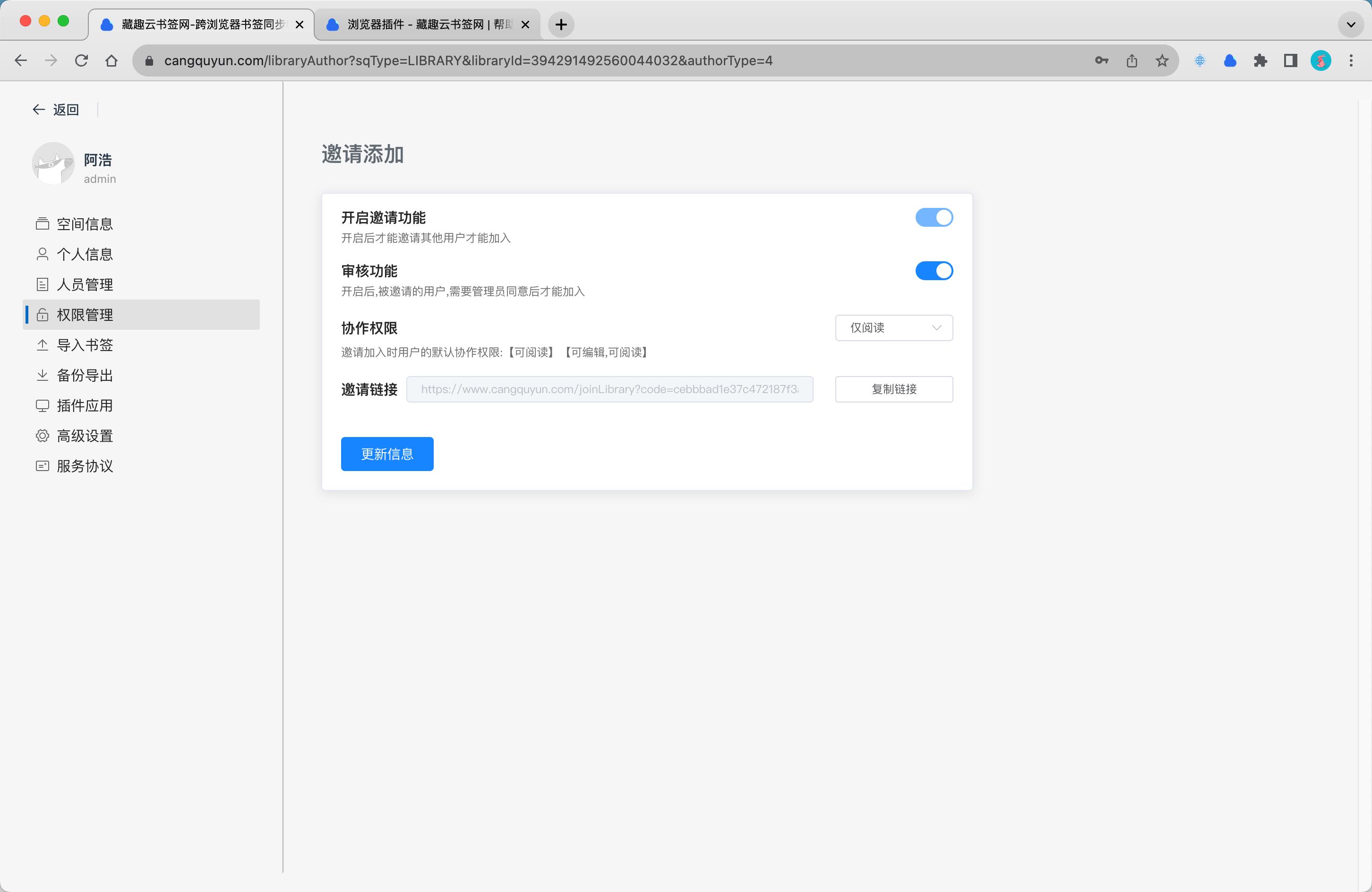
Task: Click the share page icon in address bar
Action: [1132, 60]
